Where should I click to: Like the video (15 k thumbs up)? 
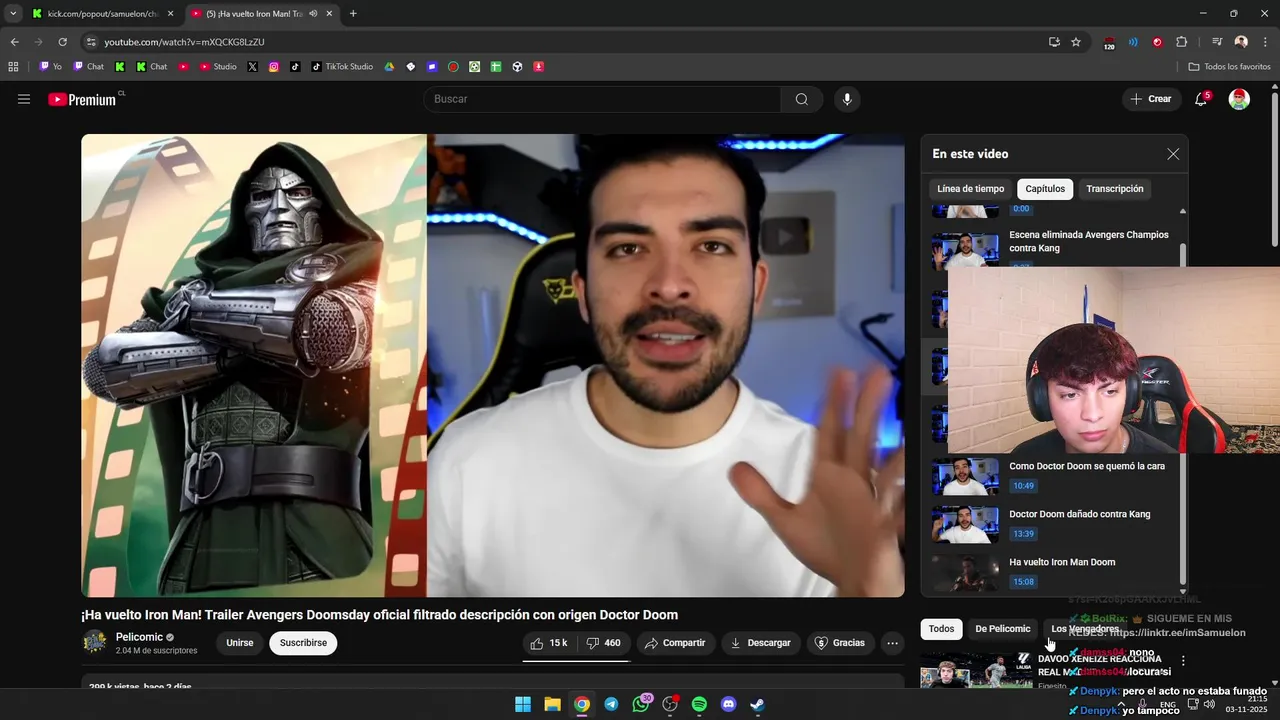(549, 643)
